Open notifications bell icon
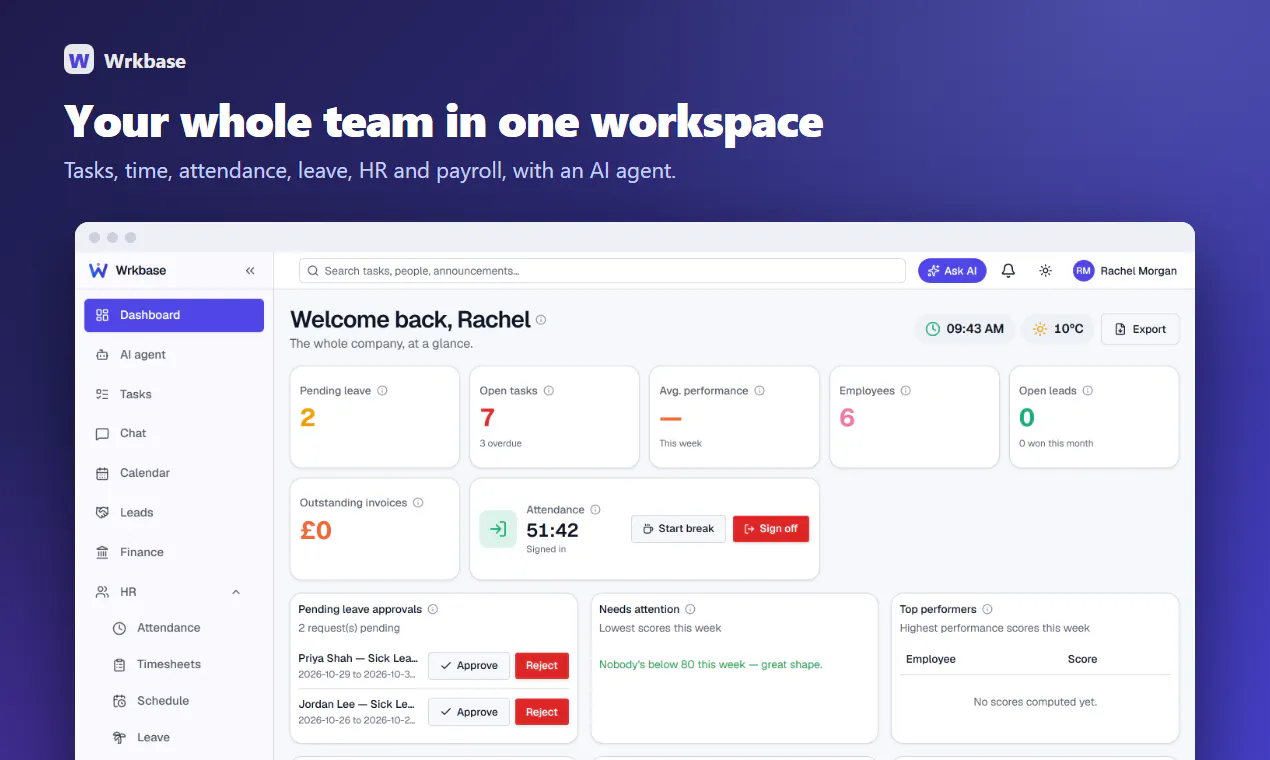Viewport: 1270px width, 760px height. pos(1008,271)
